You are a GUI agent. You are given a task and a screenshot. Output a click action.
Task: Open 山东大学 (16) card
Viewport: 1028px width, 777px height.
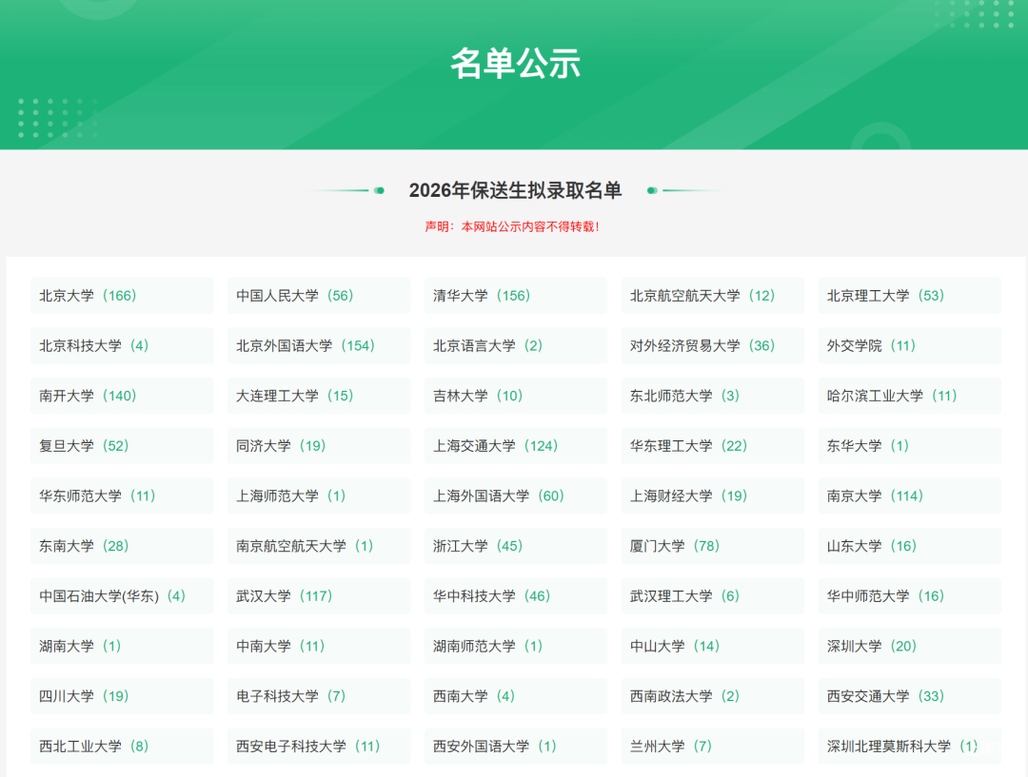(910, 546)
